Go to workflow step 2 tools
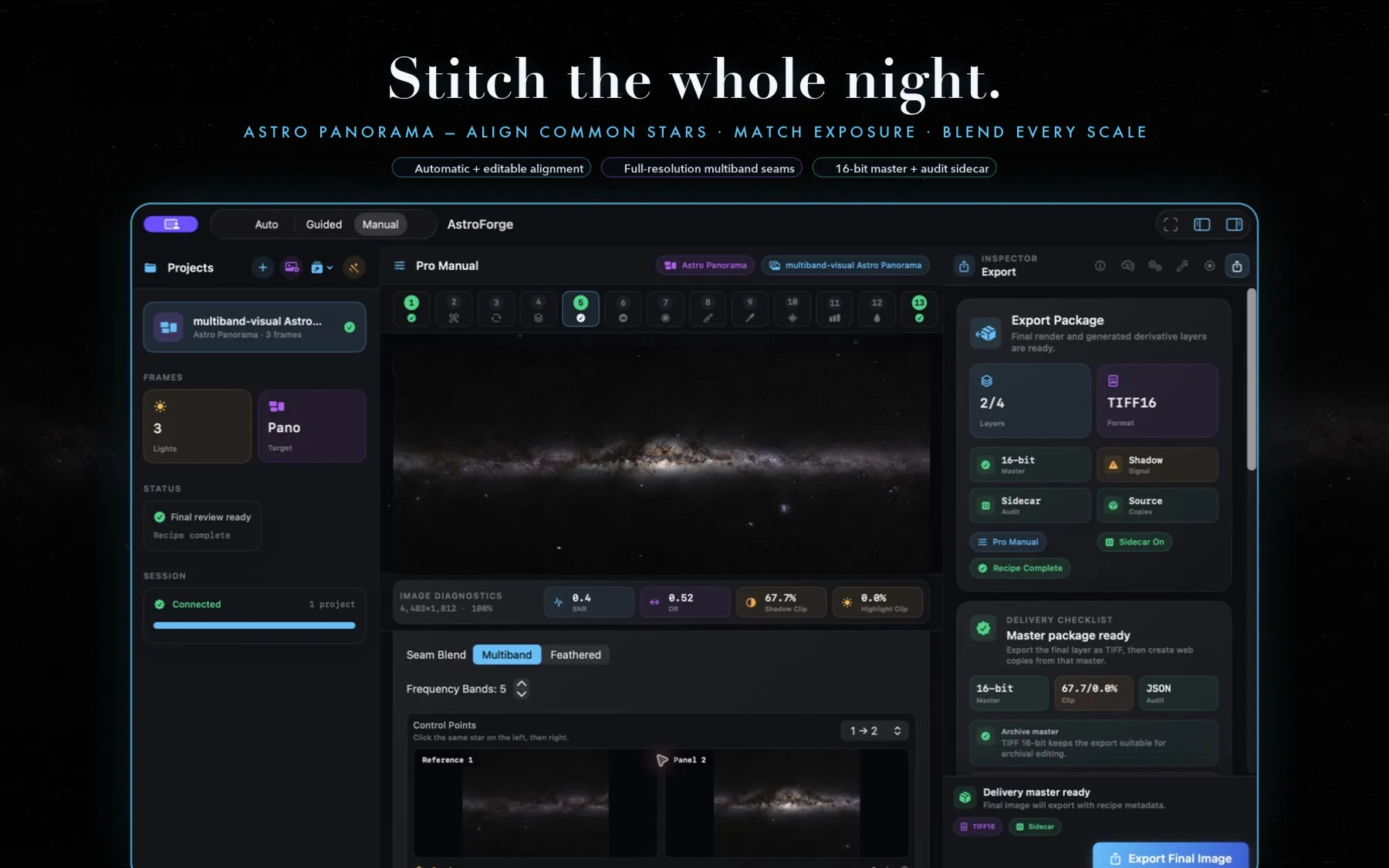Viewport: 1389px width, 868px height. tap(454, 309)
